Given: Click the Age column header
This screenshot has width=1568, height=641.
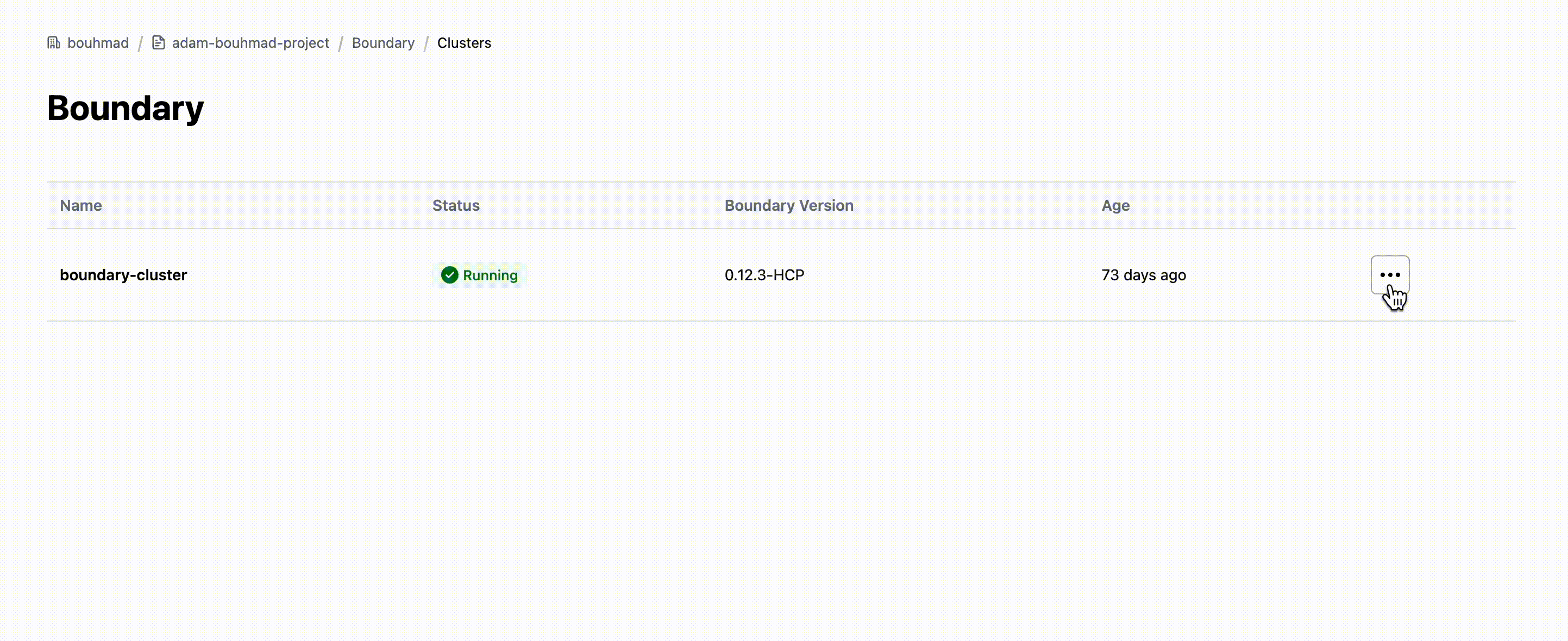Looking at the screenshot, I should pos(1115,206).
